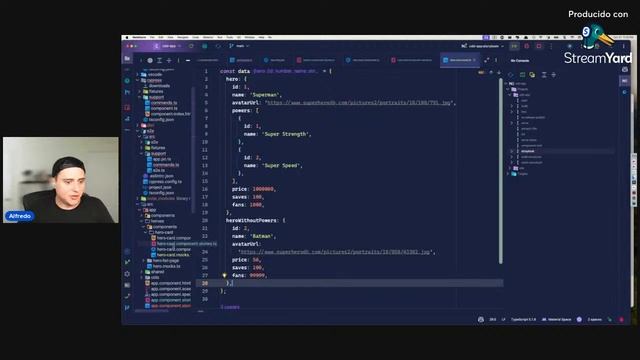Open the main branch dropdown
Screen dimensions: 640x360
click(x=239, y=46)
